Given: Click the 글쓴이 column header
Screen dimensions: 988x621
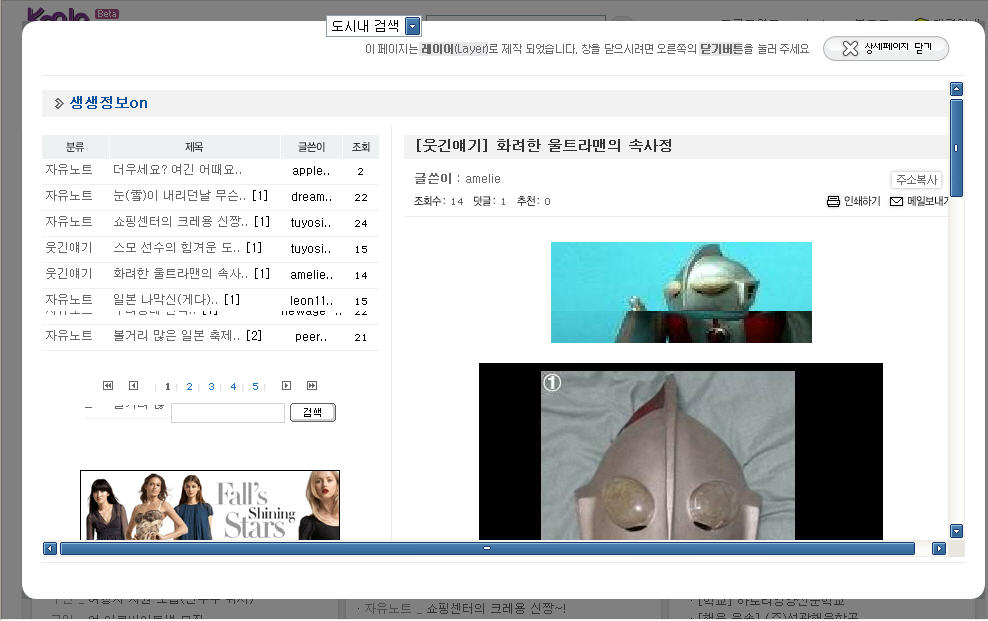Looking at the screenshot, I should click(x=311, y=147).
